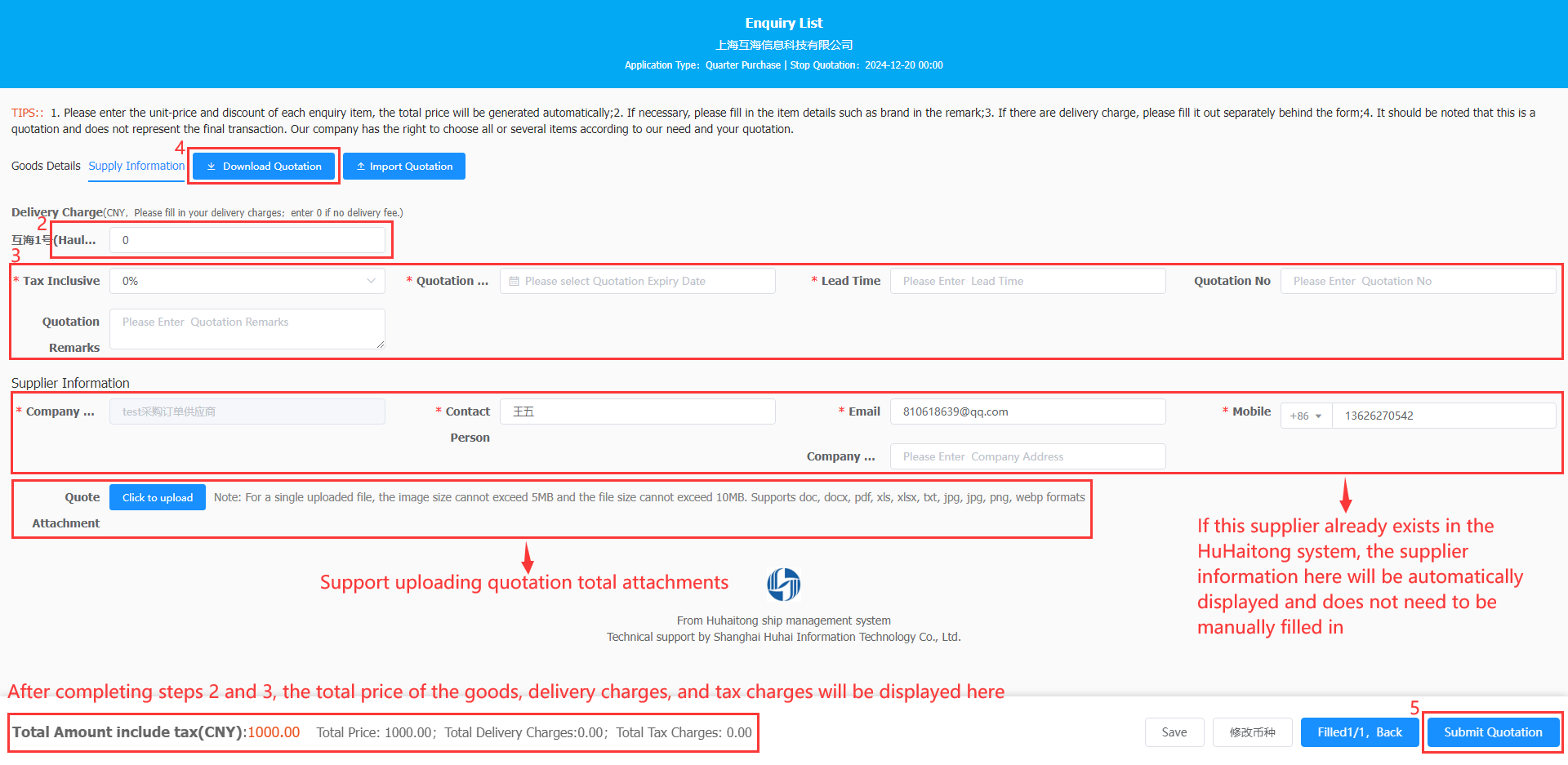The width and height of the screenshot is (1568, 765).
Task: Click the Total Tax Charges text
Action: pos(684,732)
